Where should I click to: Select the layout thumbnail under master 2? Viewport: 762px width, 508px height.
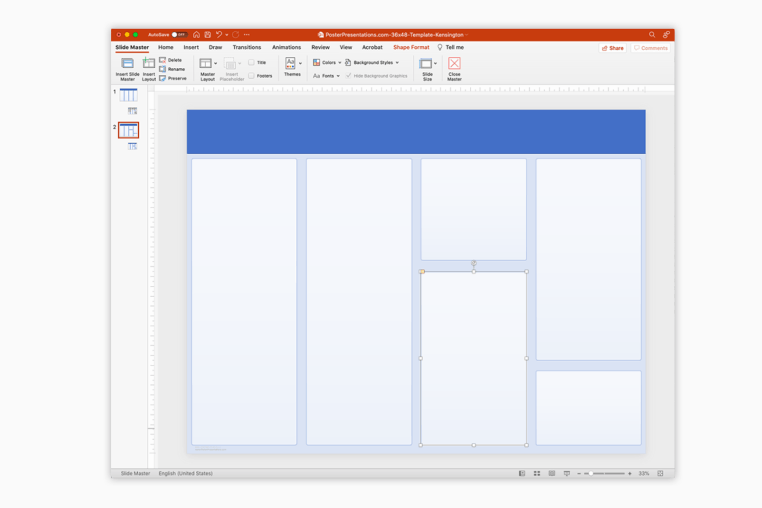132,146
